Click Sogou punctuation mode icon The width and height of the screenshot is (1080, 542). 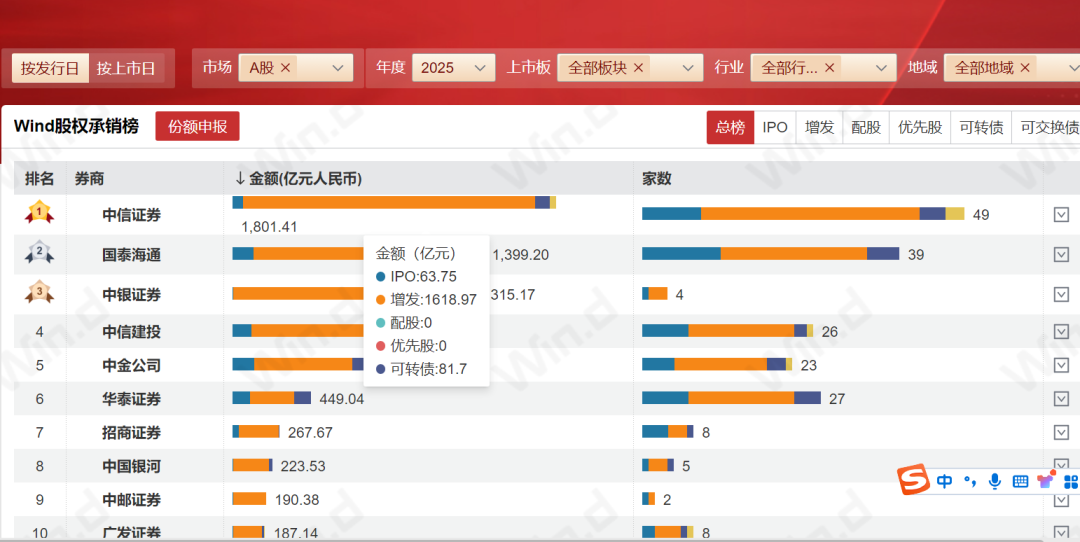[970, 481]
